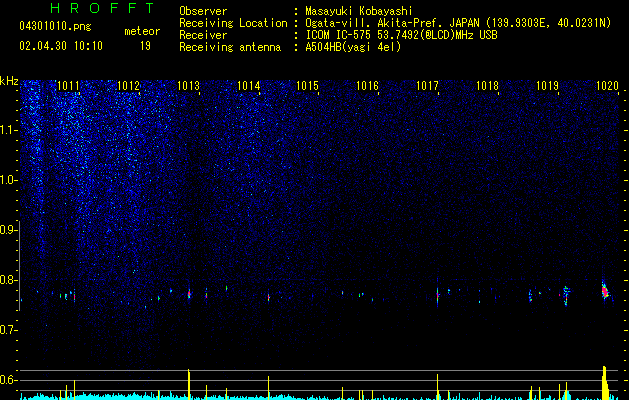The width and height of the screenshot is (629, 400).
Task: Click the meteor echo at 1017
Action: (438, 296)
